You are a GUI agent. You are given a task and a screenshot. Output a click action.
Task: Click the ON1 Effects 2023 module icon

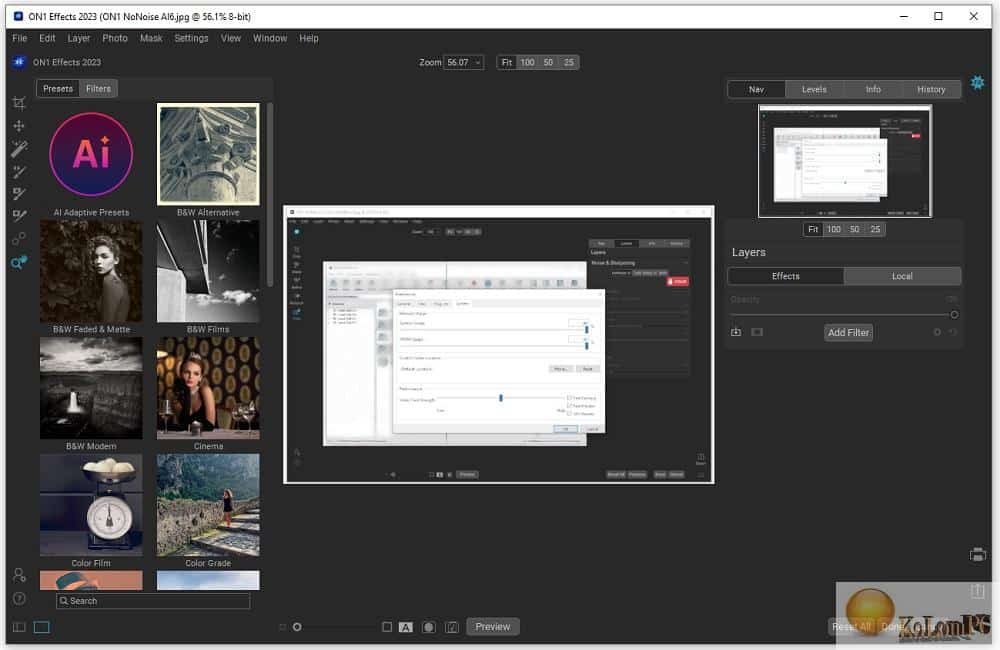pos(18,62)
